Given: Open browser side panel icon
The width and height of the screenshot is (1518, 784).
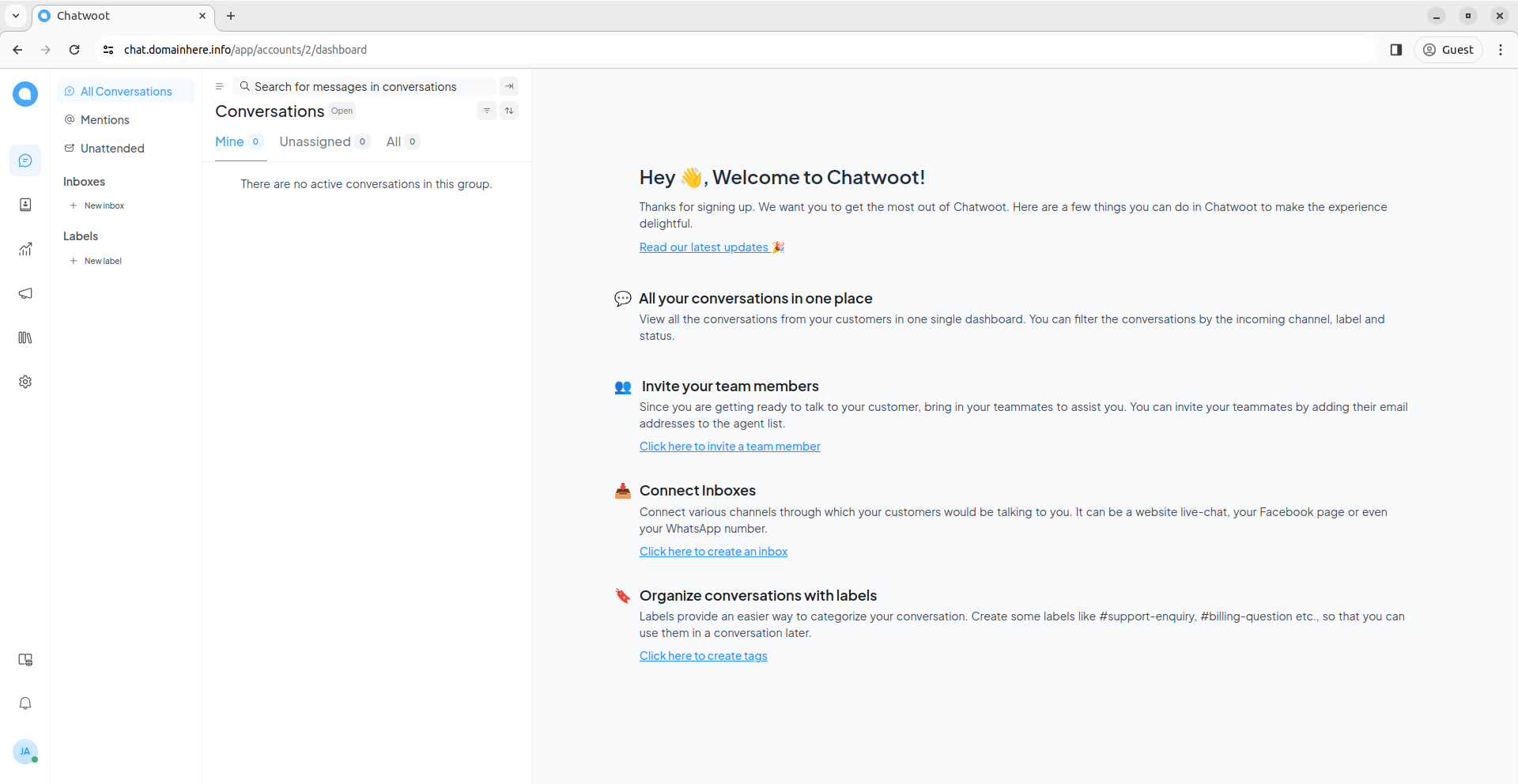Looking at the screenshot, I should click(1396, 49).
